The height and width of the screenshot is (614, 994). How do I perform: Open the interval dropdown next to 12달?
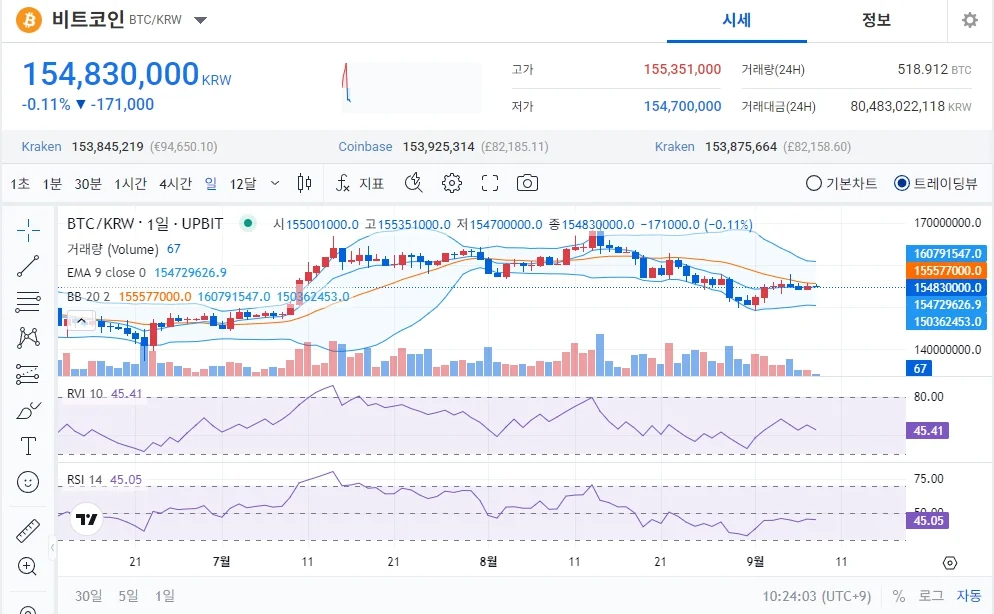pyautogui.click(x=274, y=183)
